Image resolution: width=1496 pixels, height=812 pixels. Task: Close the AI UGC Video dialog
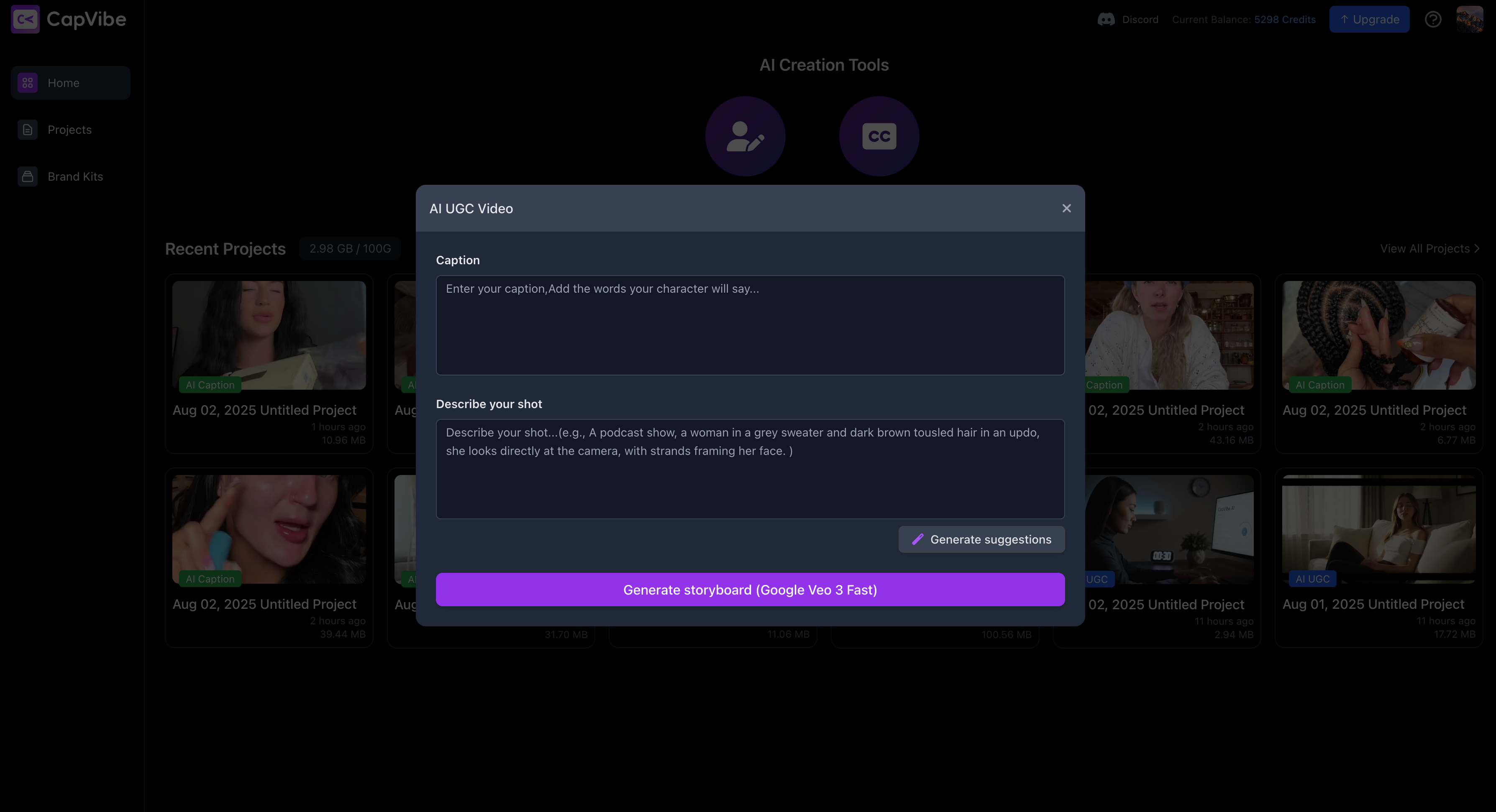point(1066,208)
